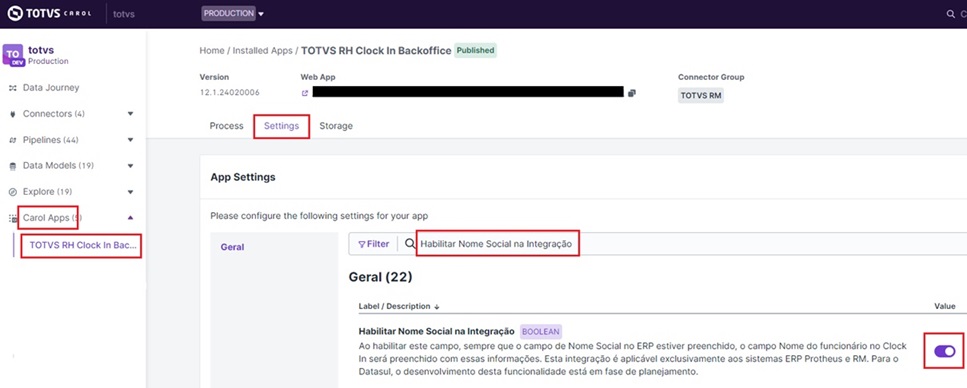
Task: Copy the Web App URL icon
Action: coord(632,93)
